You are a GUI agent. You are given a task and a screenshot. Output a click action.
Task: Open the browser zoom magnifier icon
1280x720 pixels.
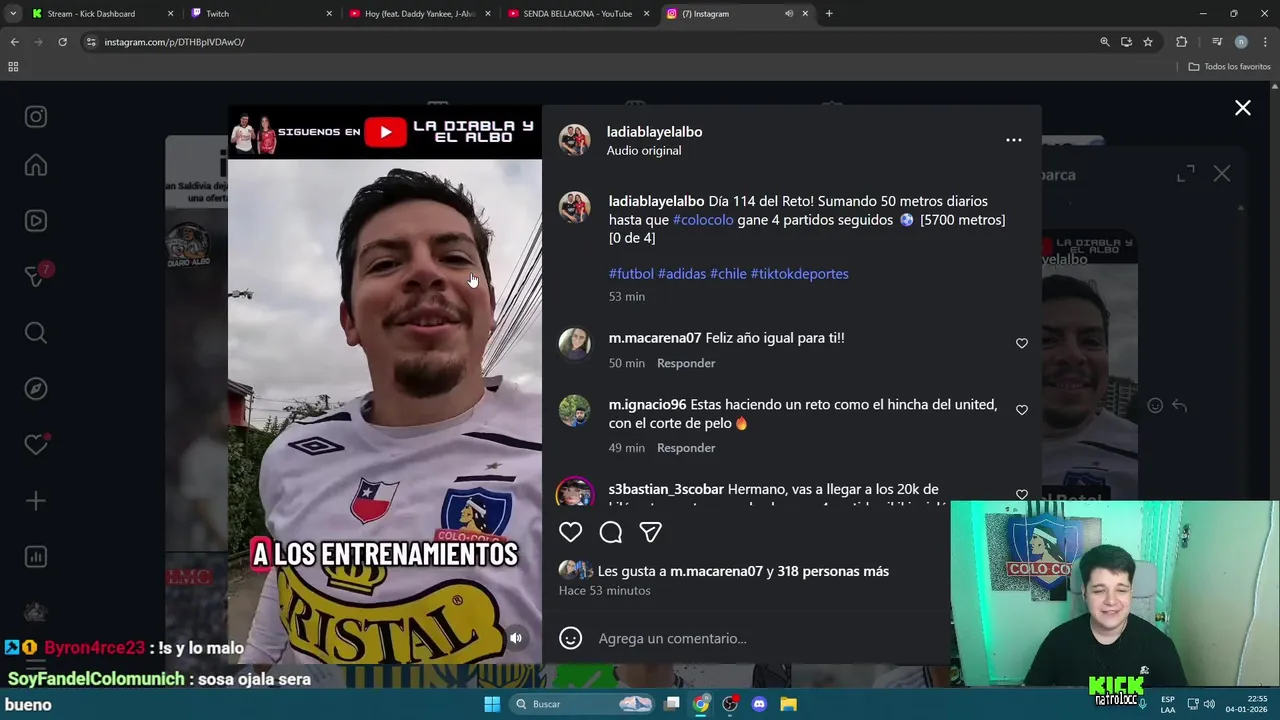pos(1105,42)
